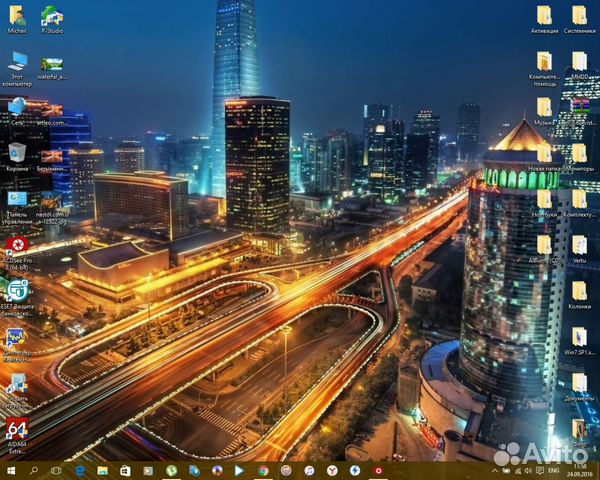600x480 pixels.
Task: Open Action Center notifications icon
Action: pyautogui.click(x=540, y=471)
